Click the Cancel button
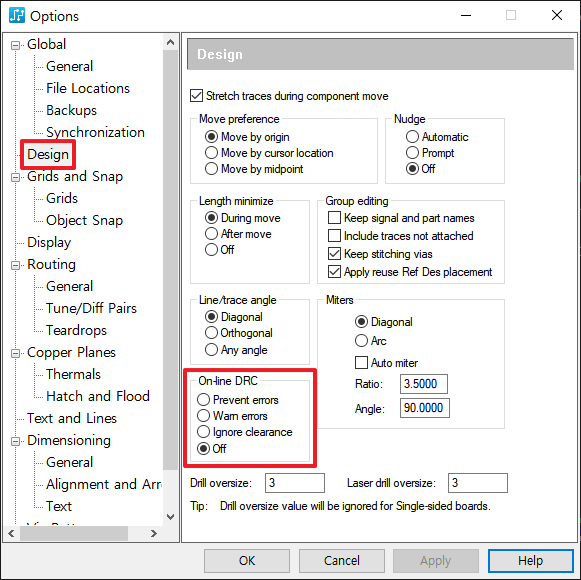 click(342, 560)
